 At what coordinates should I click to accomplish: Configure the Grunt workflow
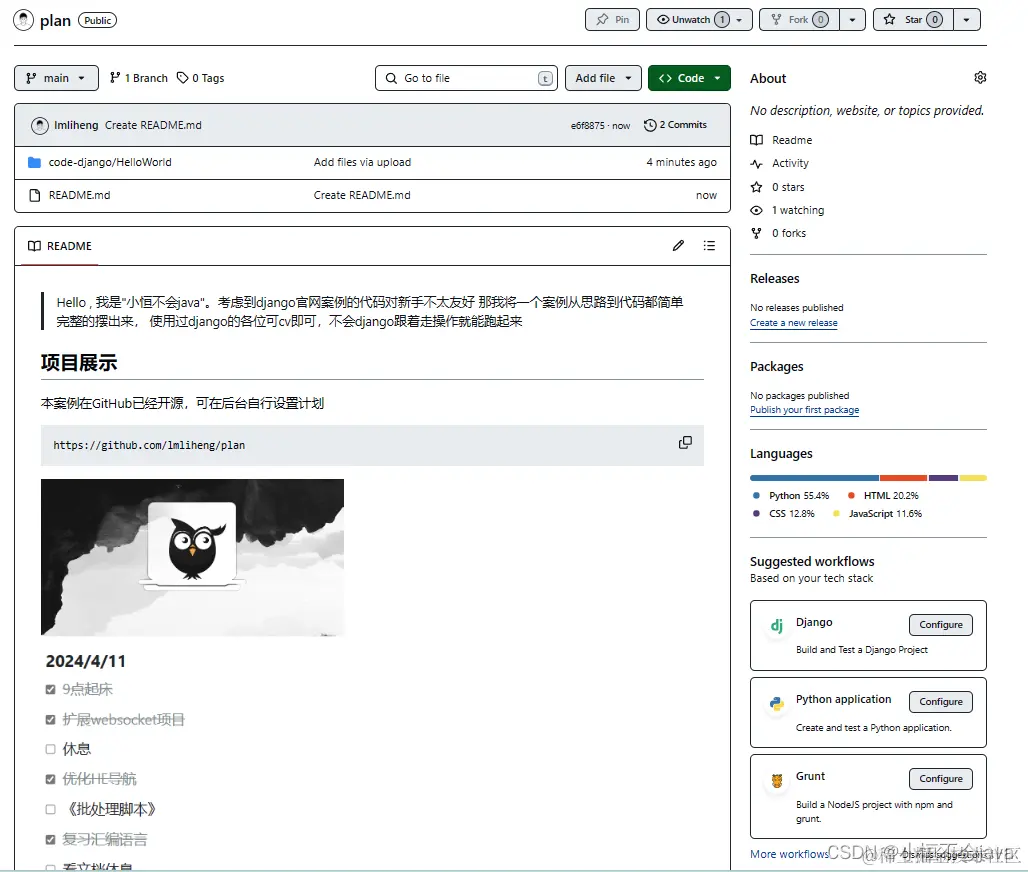point(941,779)
